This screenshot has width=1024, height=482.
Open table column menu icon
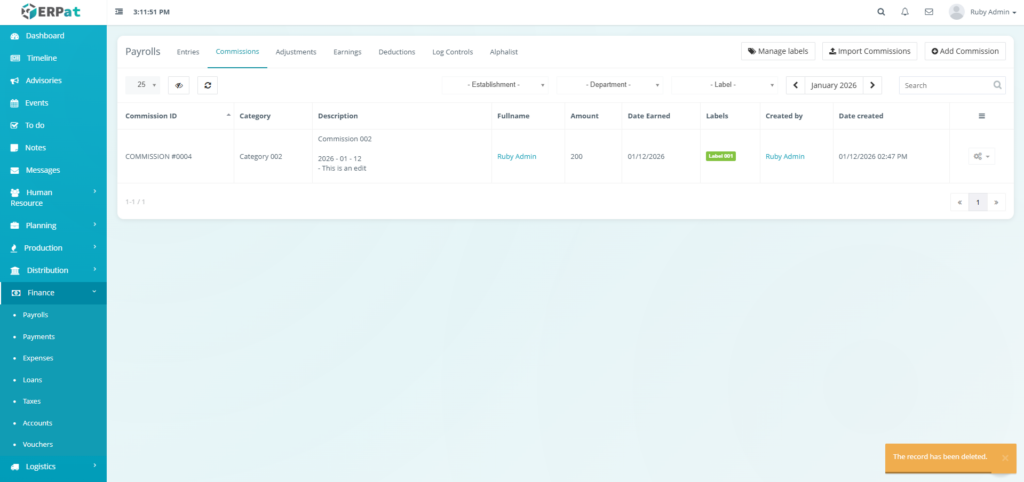pos(981,116)
